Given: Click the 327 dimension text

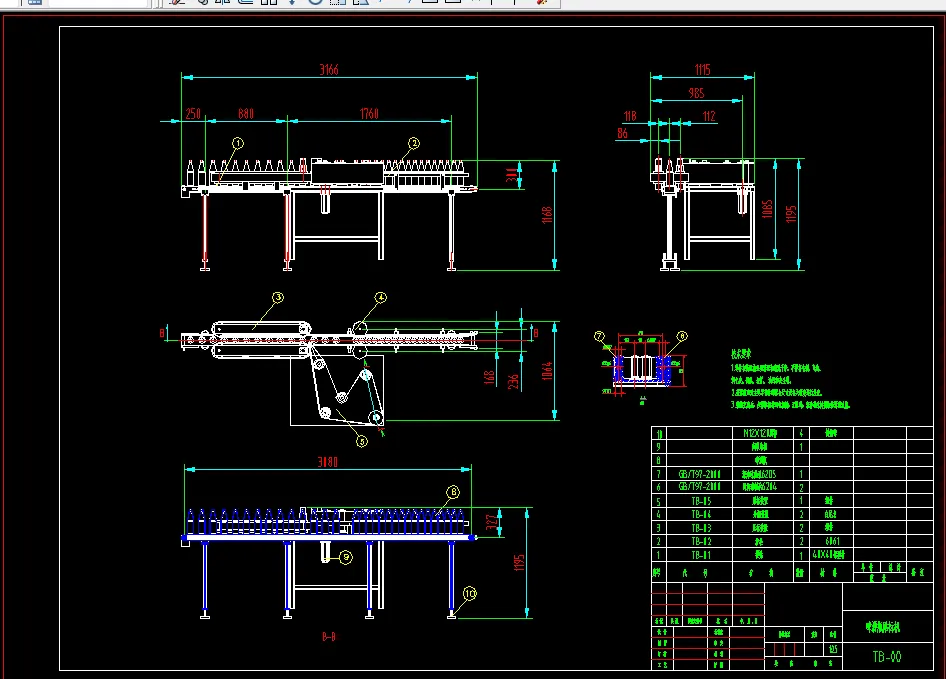Looking at the screenshot, I should [x=492, y=521].
